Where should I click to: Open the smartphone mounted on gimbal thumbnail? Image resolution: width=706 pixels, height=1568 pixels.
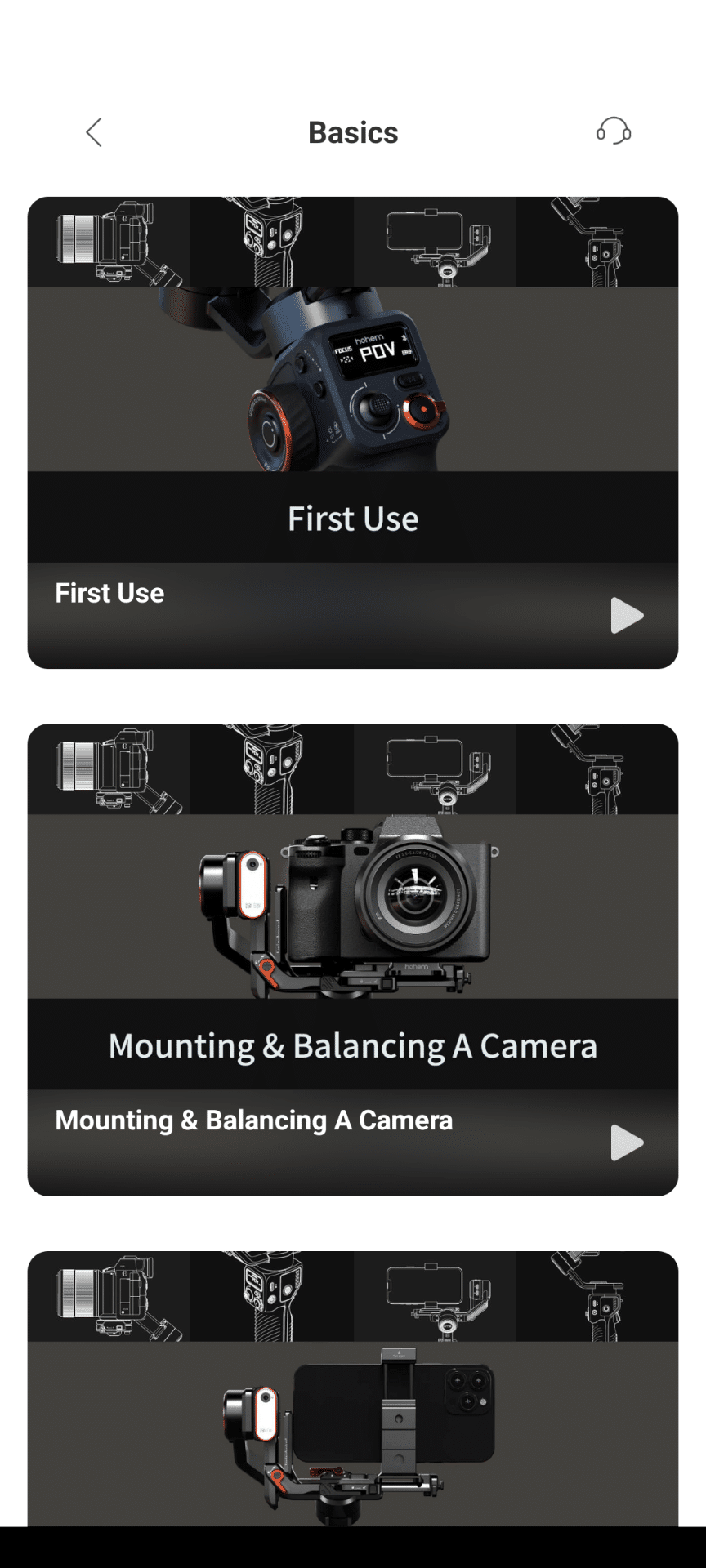tap(353, 1433)
